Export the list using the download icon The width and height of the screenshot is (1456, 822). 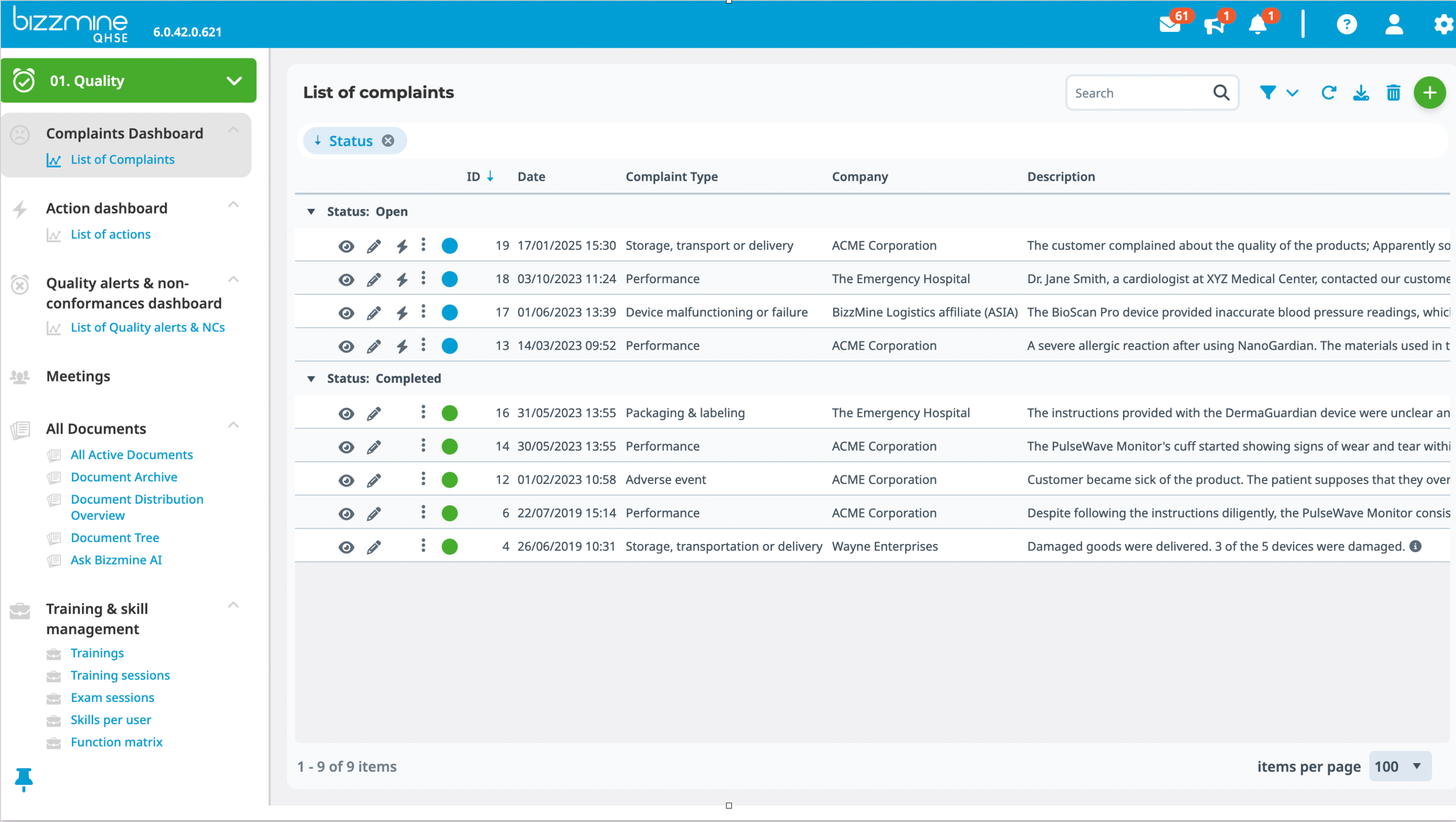[x=1361, y=92]
